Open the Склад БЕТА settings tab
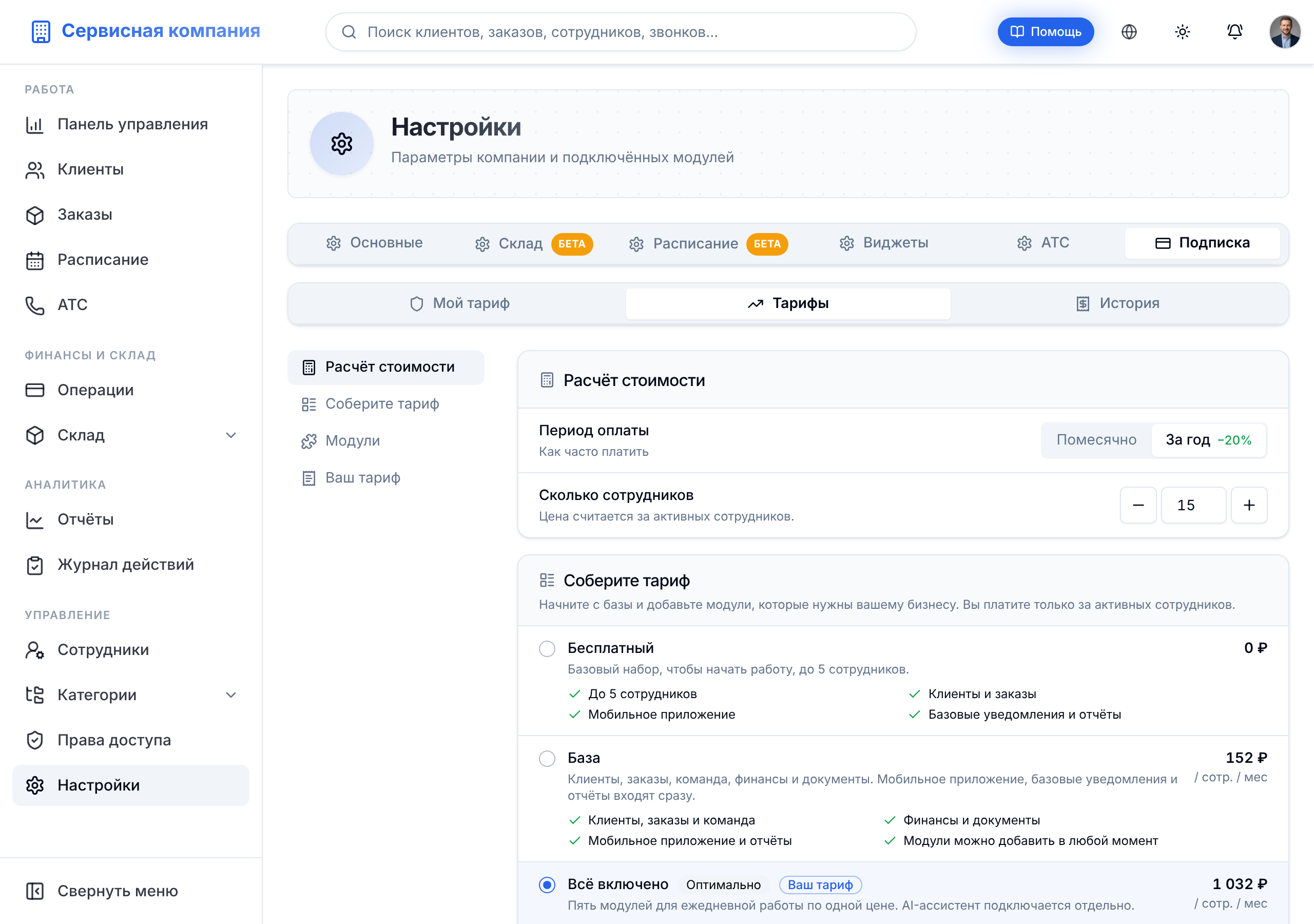The height and width of the screenshot is (924, 1314). pyautogui.click(x=533, y=244)
